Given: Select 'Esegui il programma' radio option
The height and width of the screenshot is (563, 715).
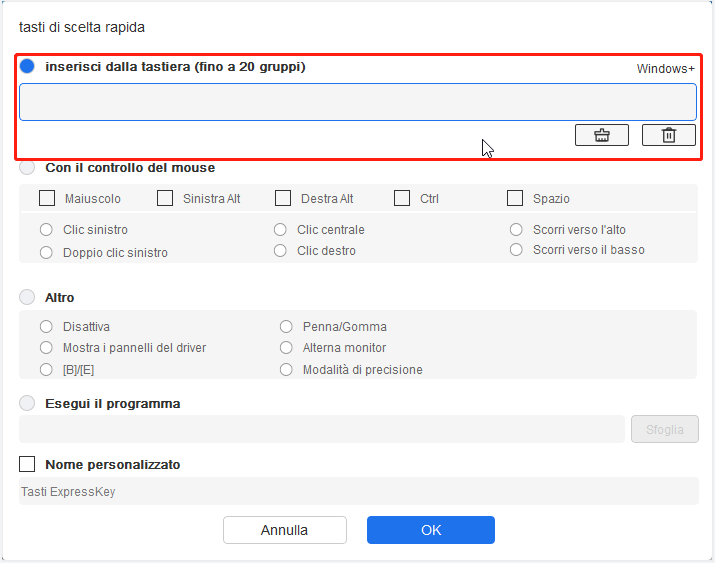Looking at the screenshot, I should 27,403.
